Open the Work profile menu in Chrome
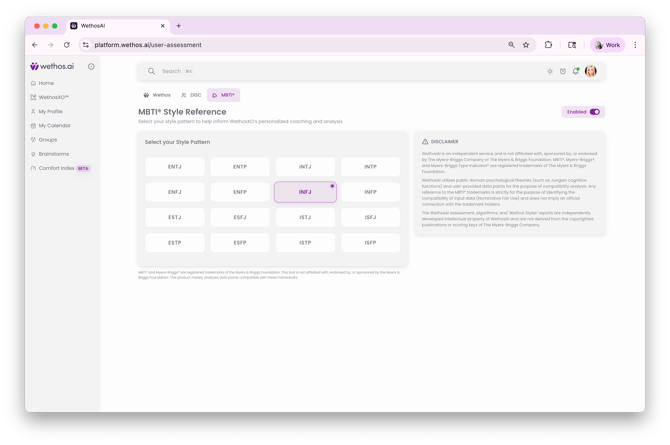 tap(607, 45)
